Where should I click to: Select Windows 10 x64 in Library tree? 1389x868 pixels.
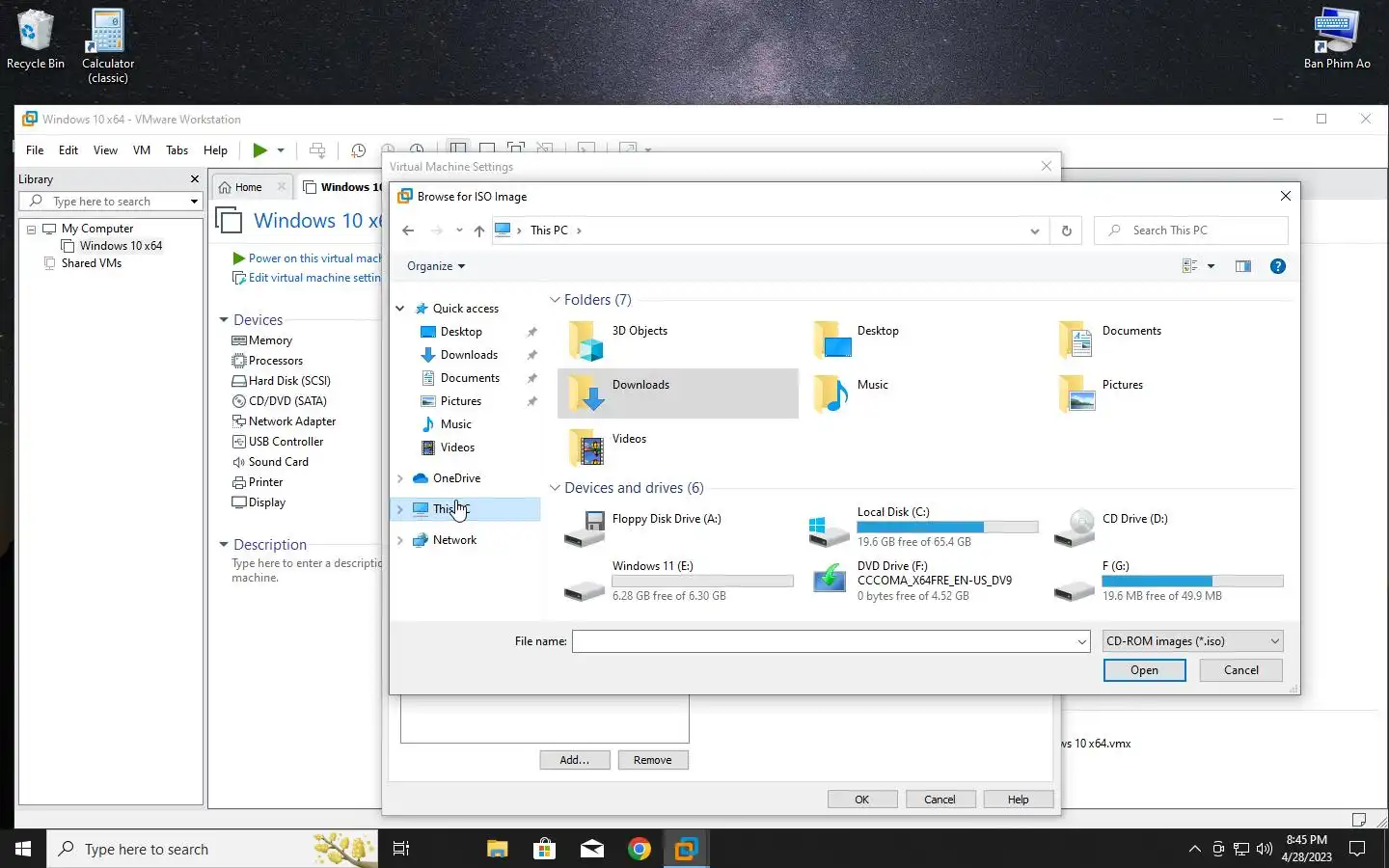(x=121, y=246)
